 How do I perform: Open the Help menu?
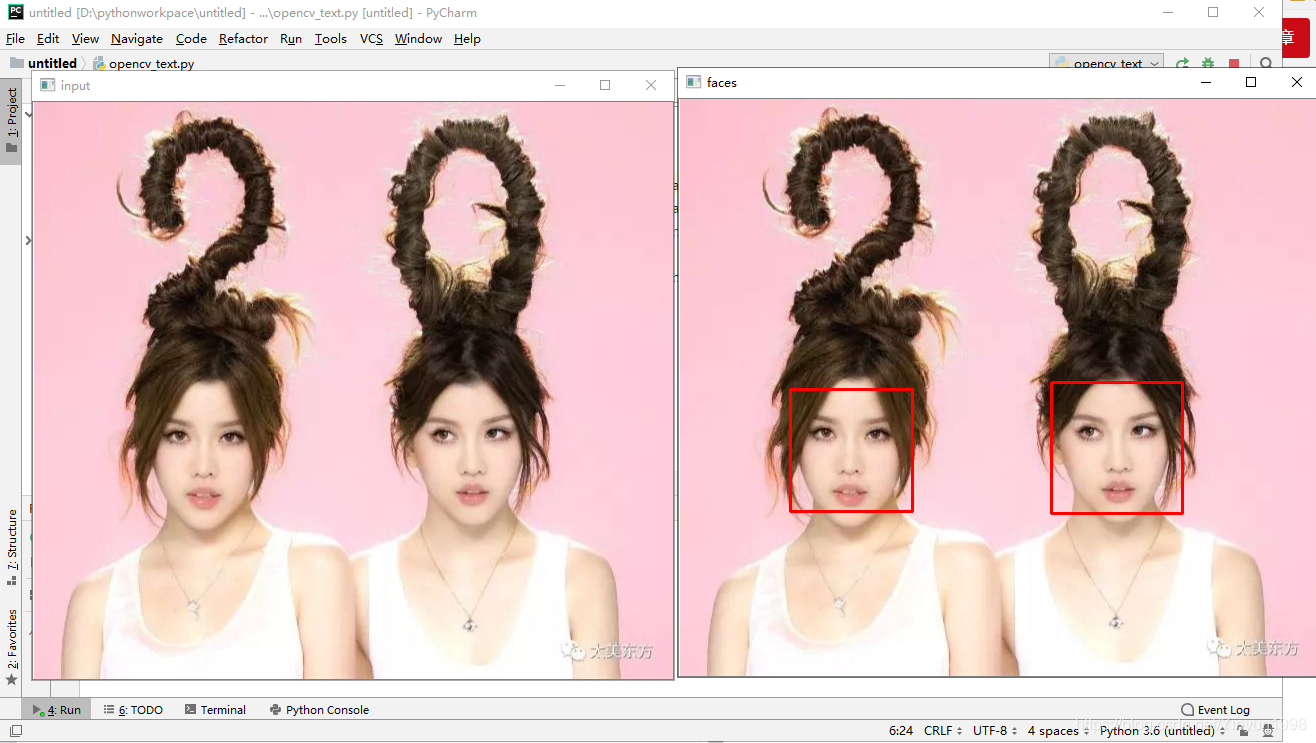point(467,39)
